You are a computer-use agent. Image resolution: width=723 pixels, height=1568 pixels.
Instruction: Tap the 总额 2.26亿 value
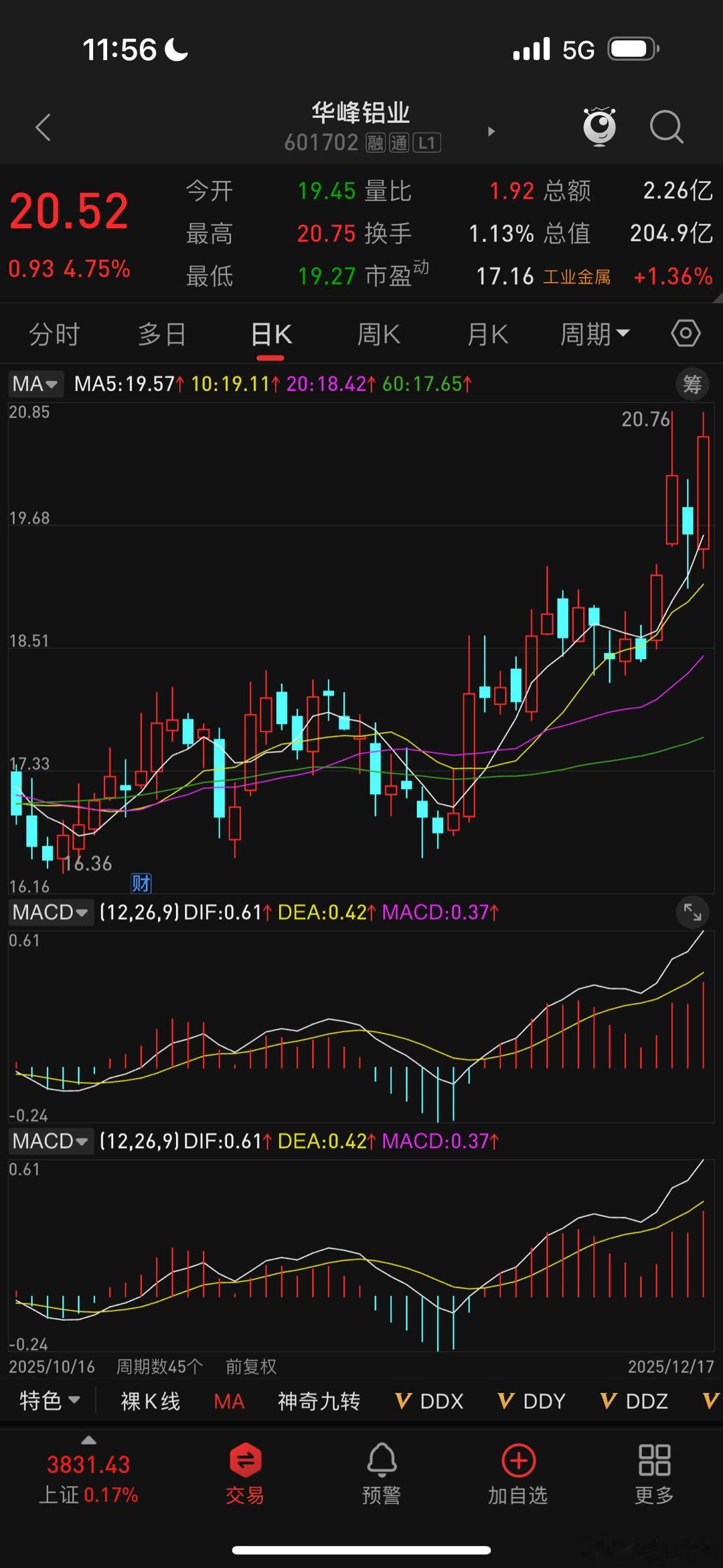[678, 190]
